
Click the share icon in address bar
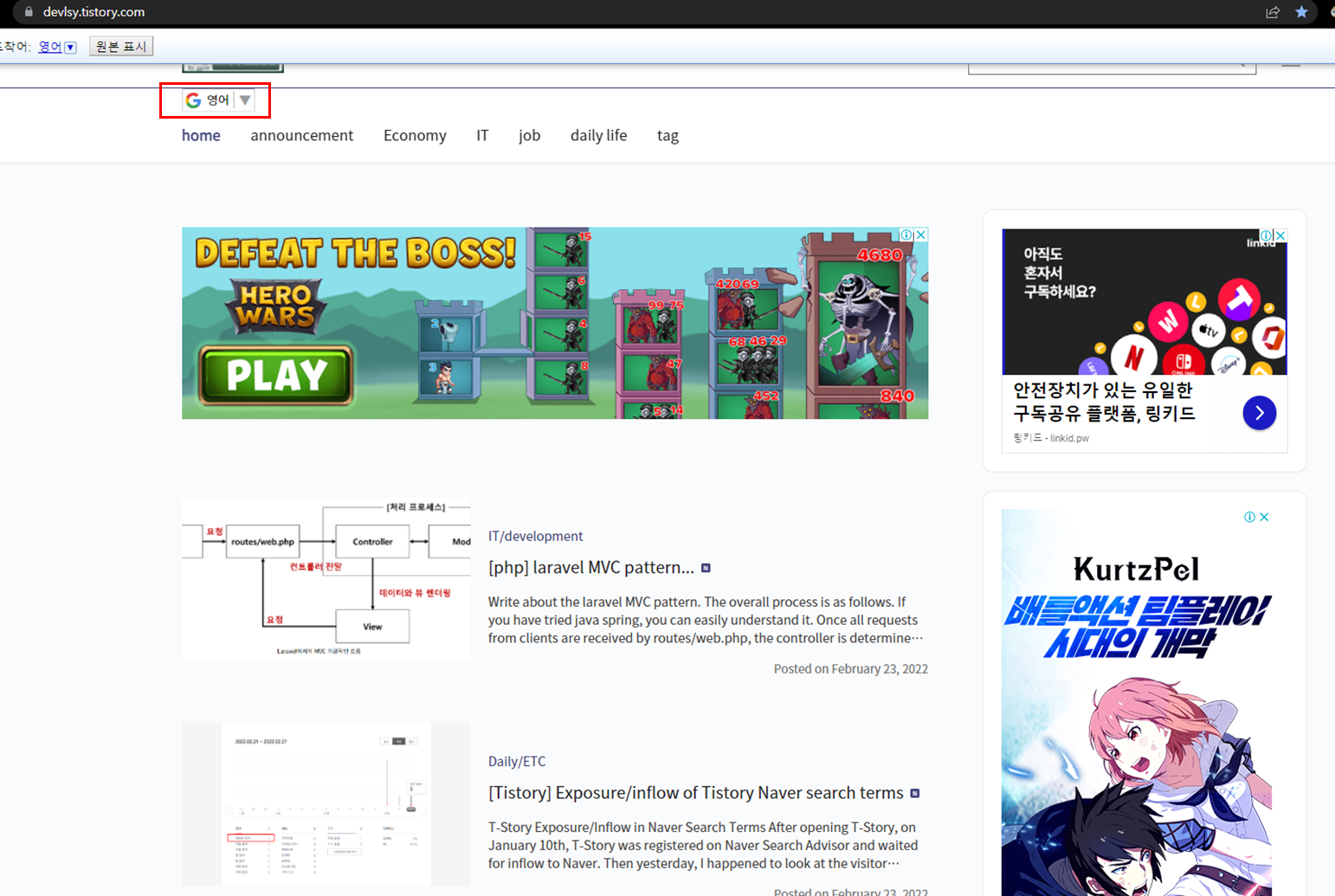coord(1273,12)
